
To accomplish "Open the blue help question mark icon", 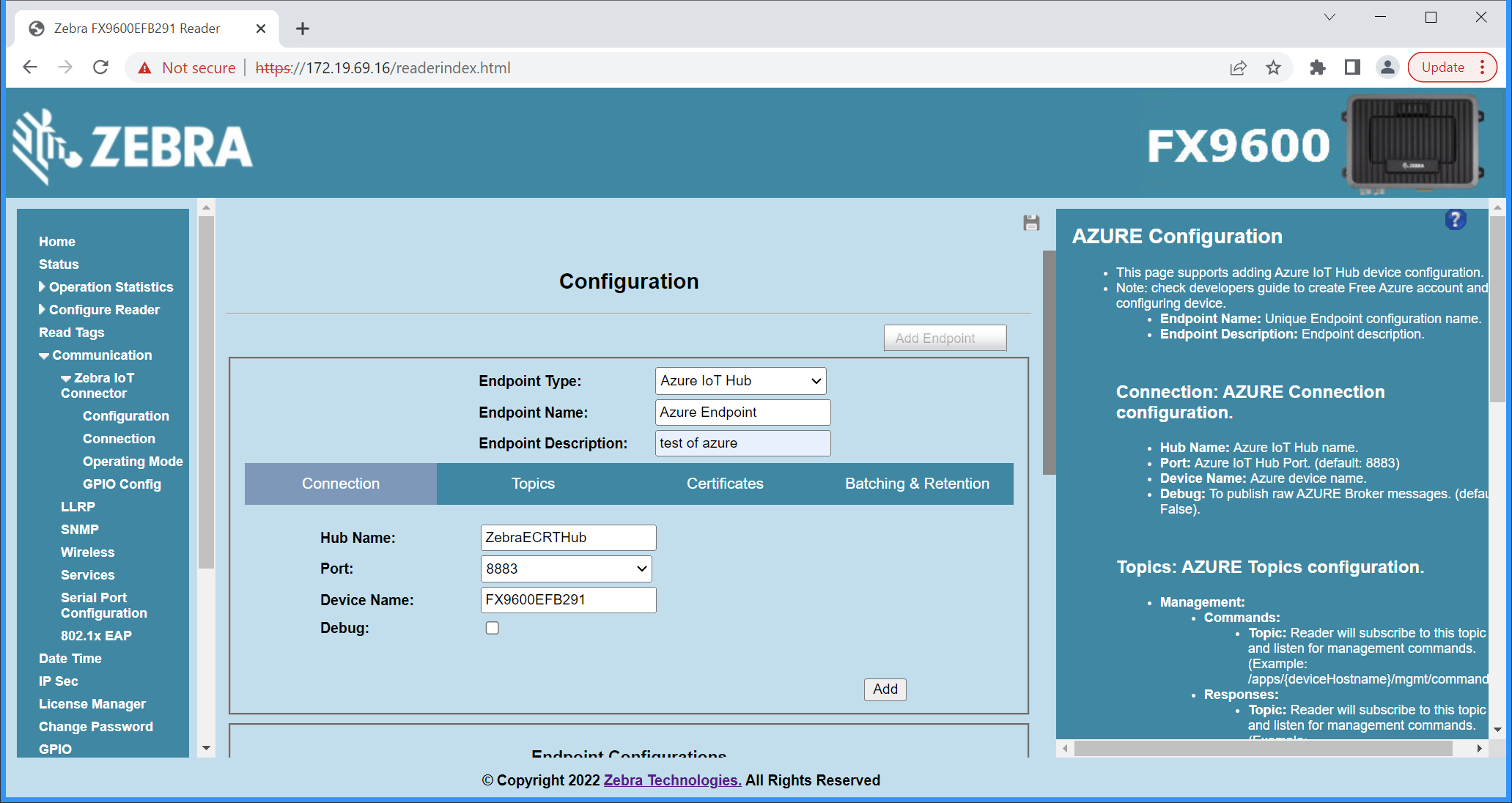I will (1456, 220).
